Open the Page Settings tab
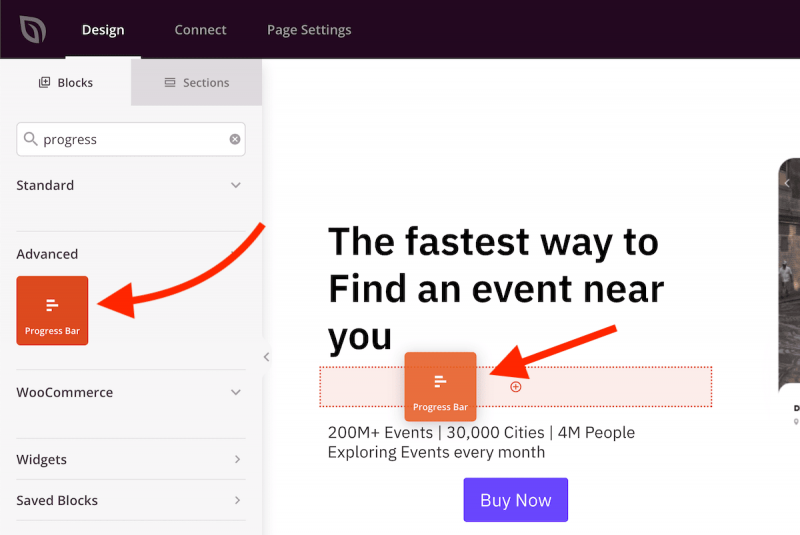This screenshot has width=800, height=535. [309, 30]
